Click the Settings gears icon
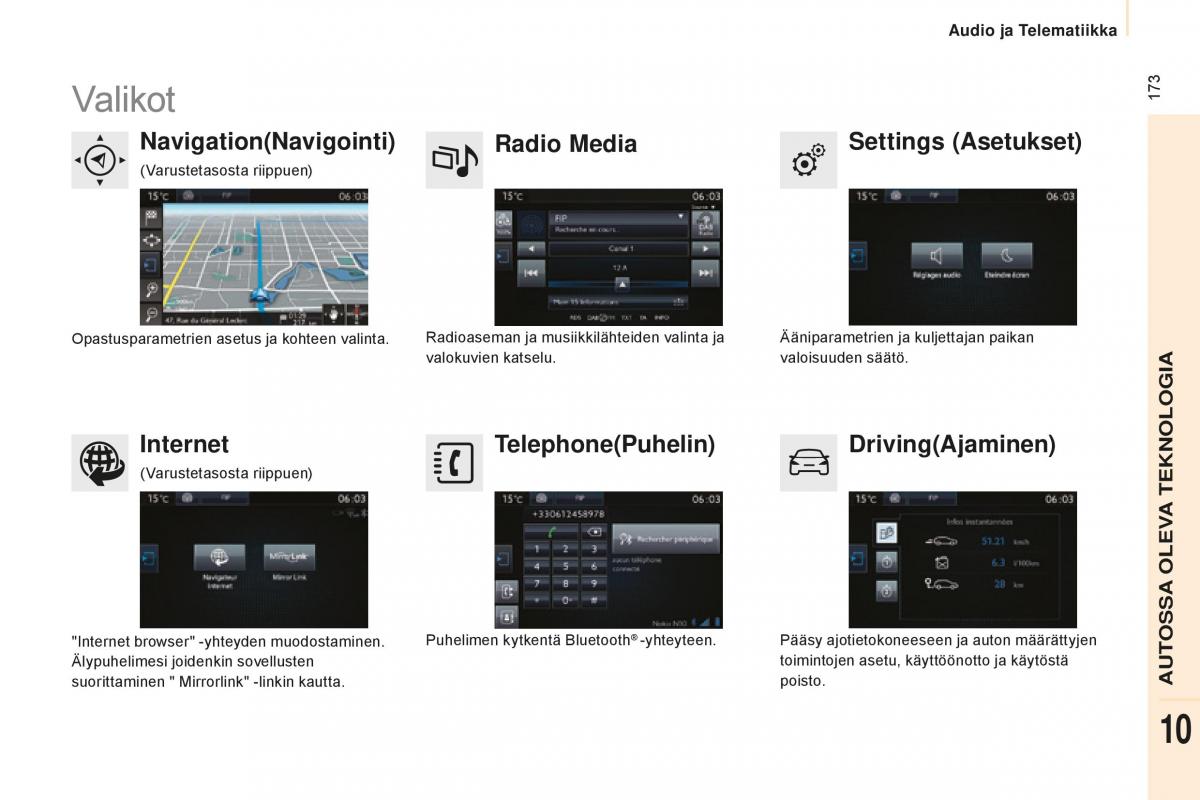Image resolution: width=1200 pixels, height=800 pixels. tap(808, 159)
